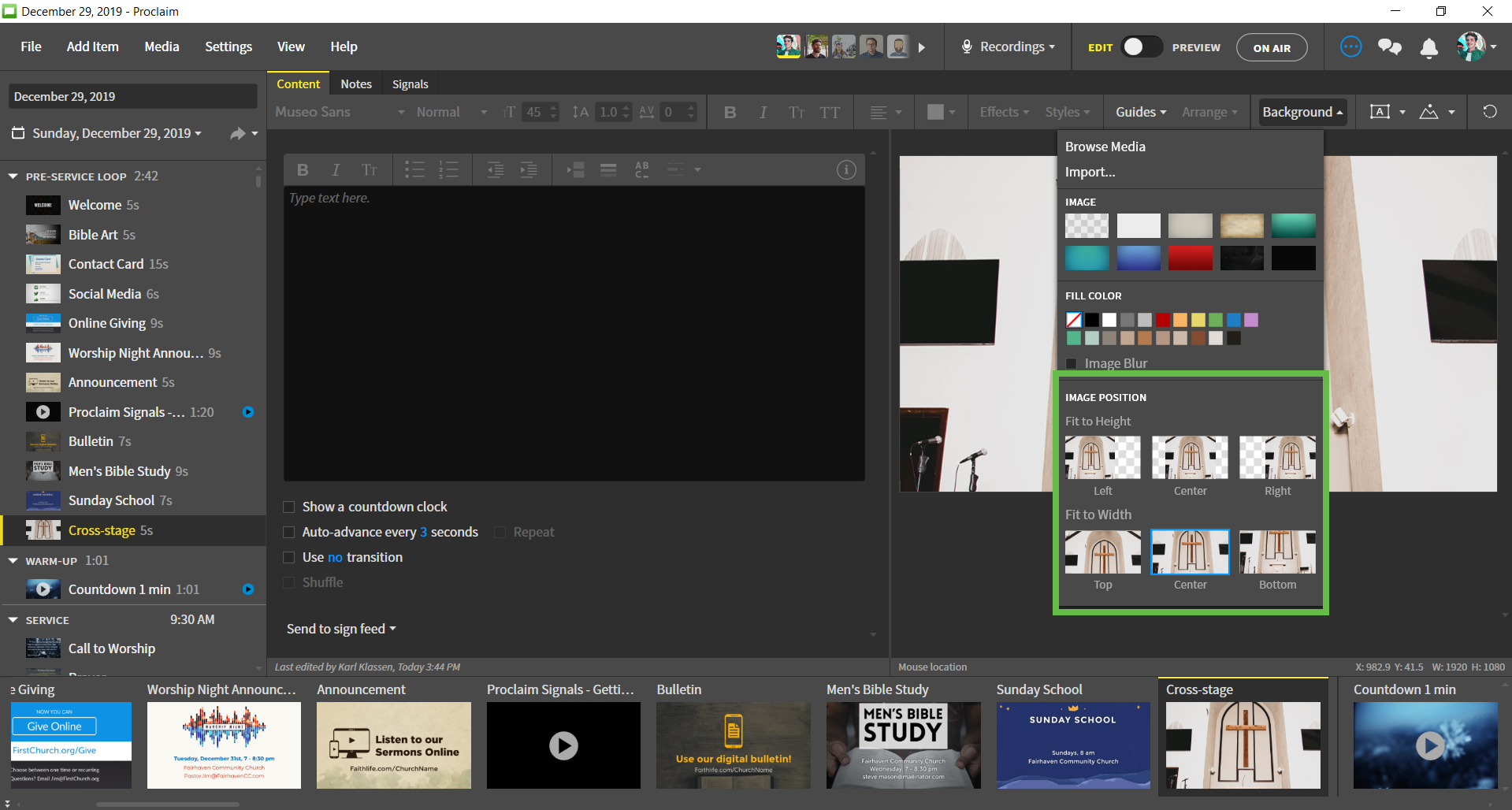Expand the Send to sign feed dropdown

[x=341, y=629]
